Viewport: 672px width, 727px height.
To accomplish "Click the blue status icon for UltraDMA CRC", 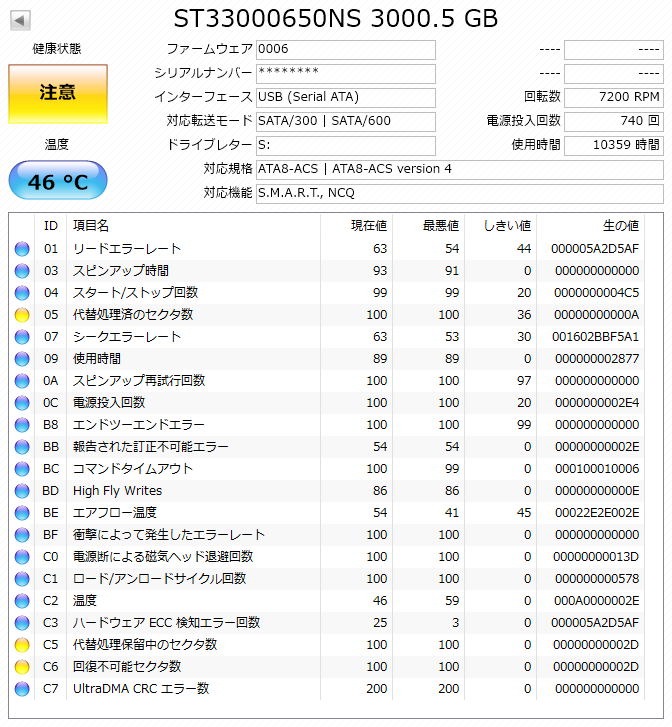I will 22,689.
